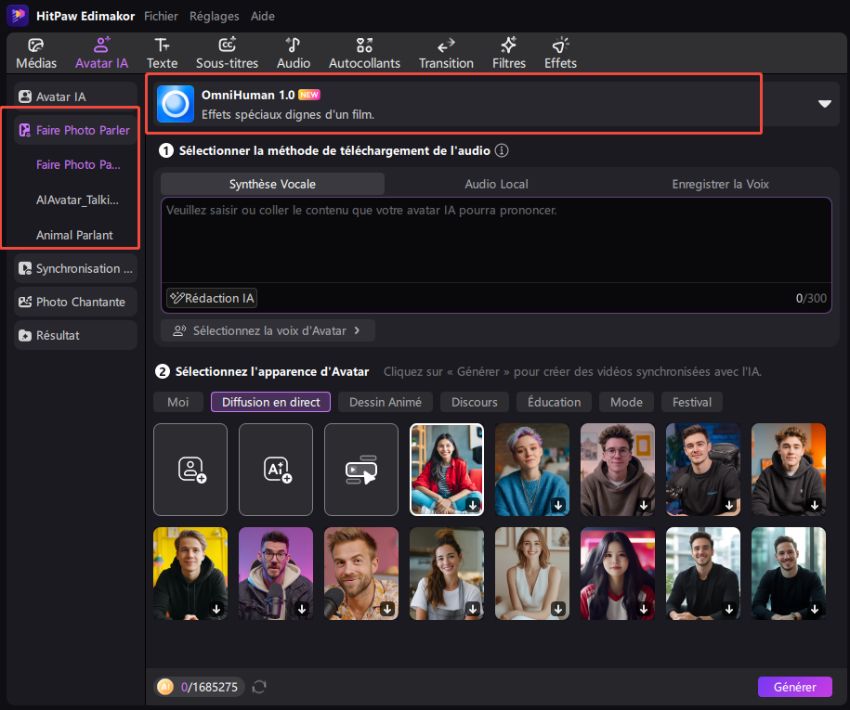Click the AI generate avatar tile
Image resolution: width=850 pixels, height=710 pixels.
[275, 469]
